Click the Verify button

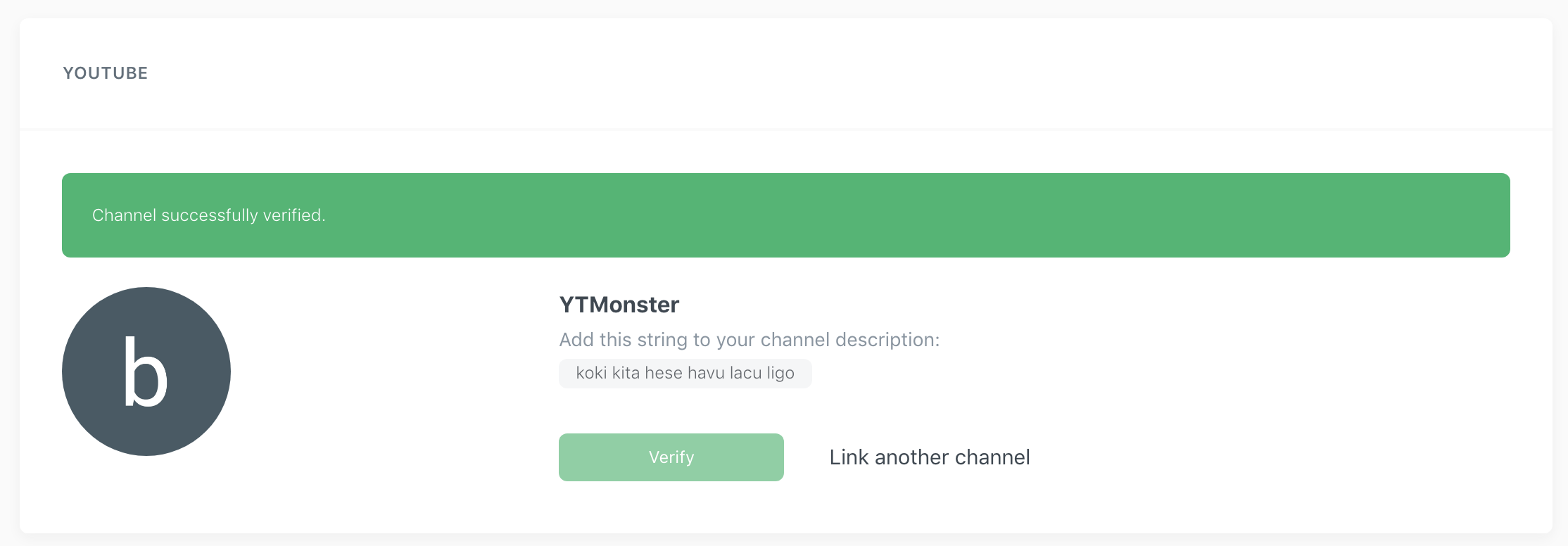pos(671,457)
